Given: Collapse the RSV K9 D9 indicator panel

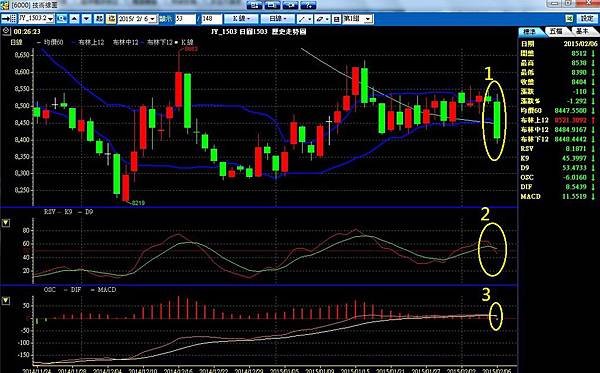Looking at the screenshot, I should click(6, 223).
